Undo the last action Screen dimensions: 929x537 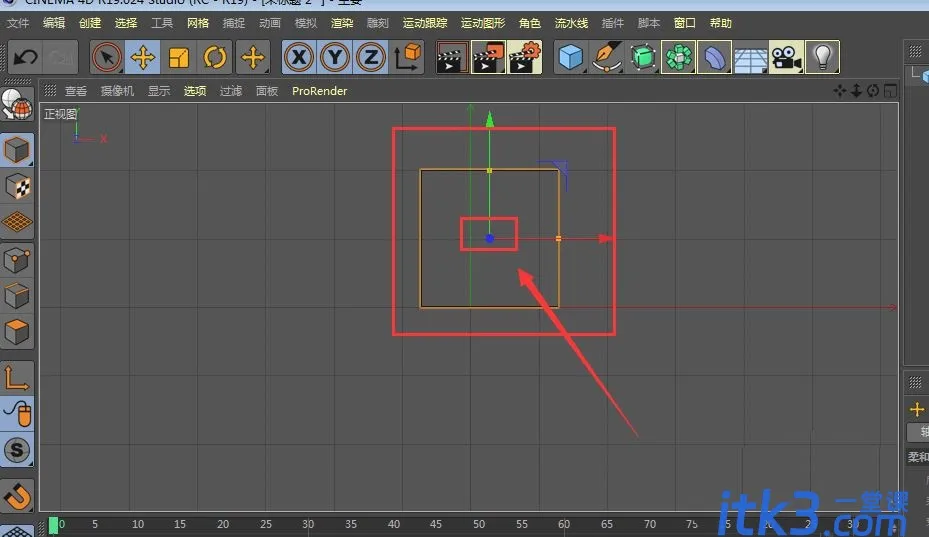tap(25, 57)
